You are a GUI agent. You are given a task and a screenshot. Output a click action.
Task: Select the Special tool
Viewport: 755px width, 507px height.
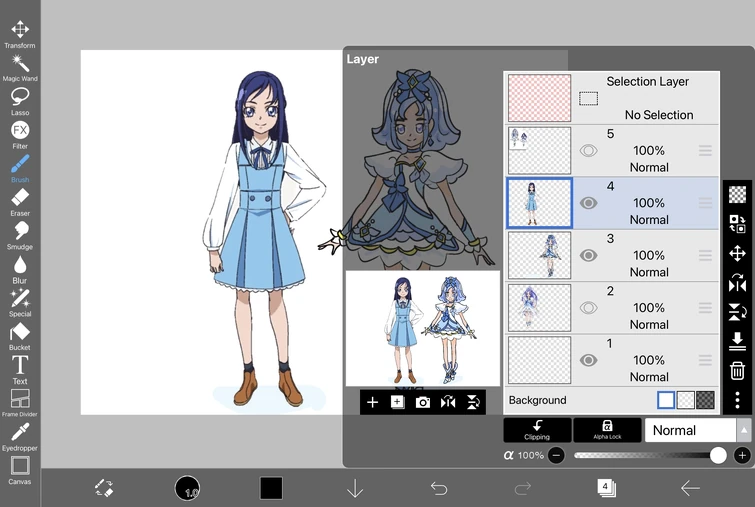coord(20,303)
